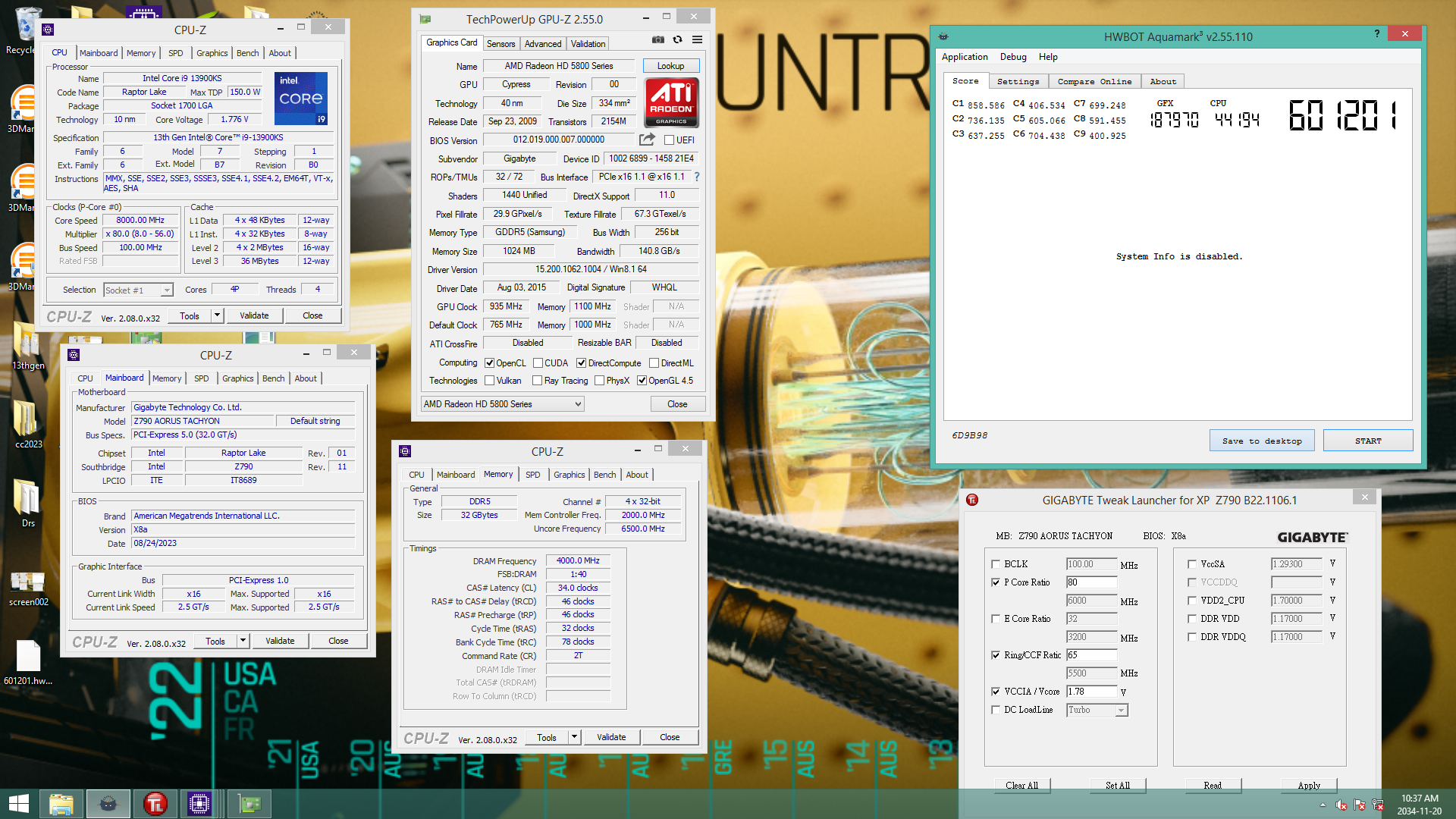
Task: Open the 13thgen desktop folder
Action: point(28,345)
